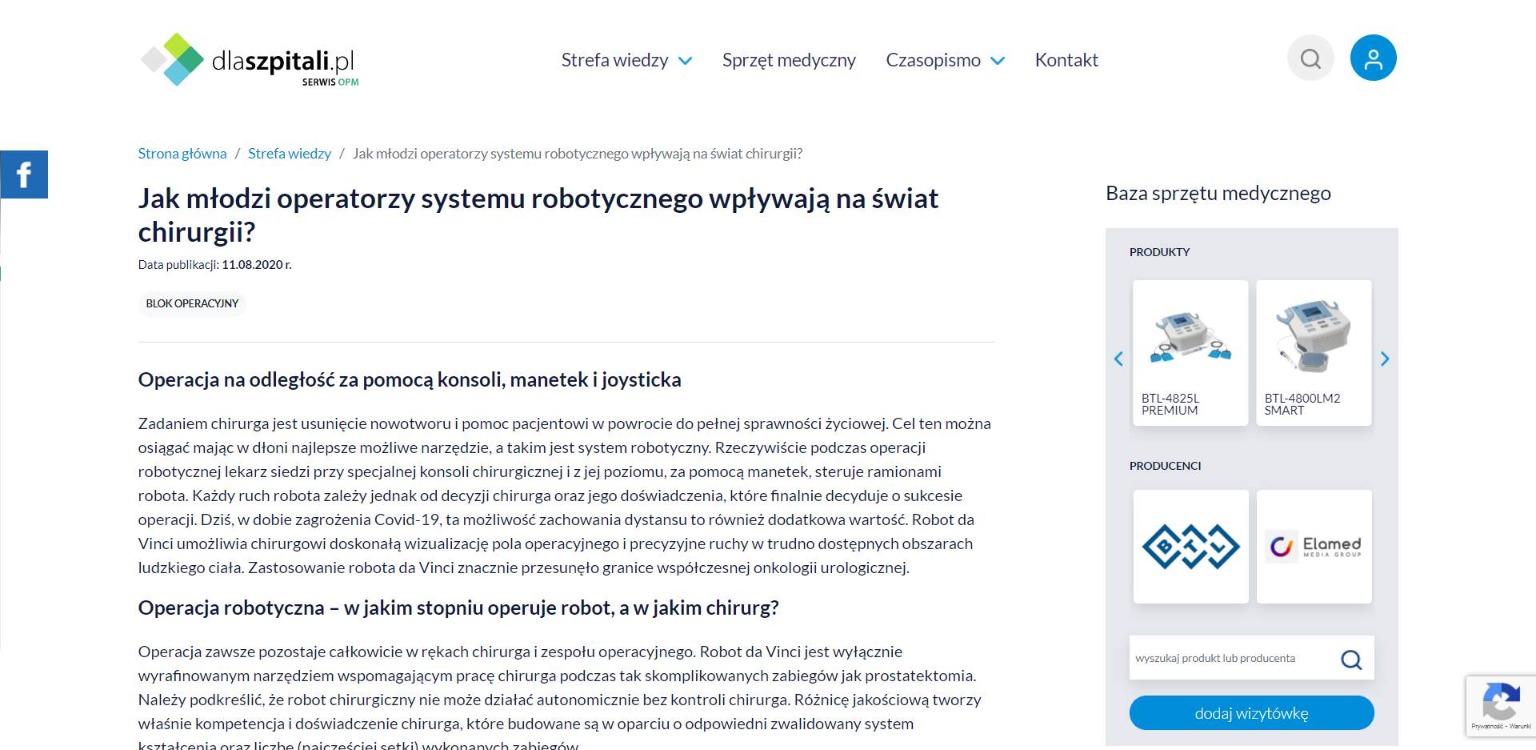
Task: Expand the Strefa wiedzy menu chevron
Action: [x=685, y=61]
